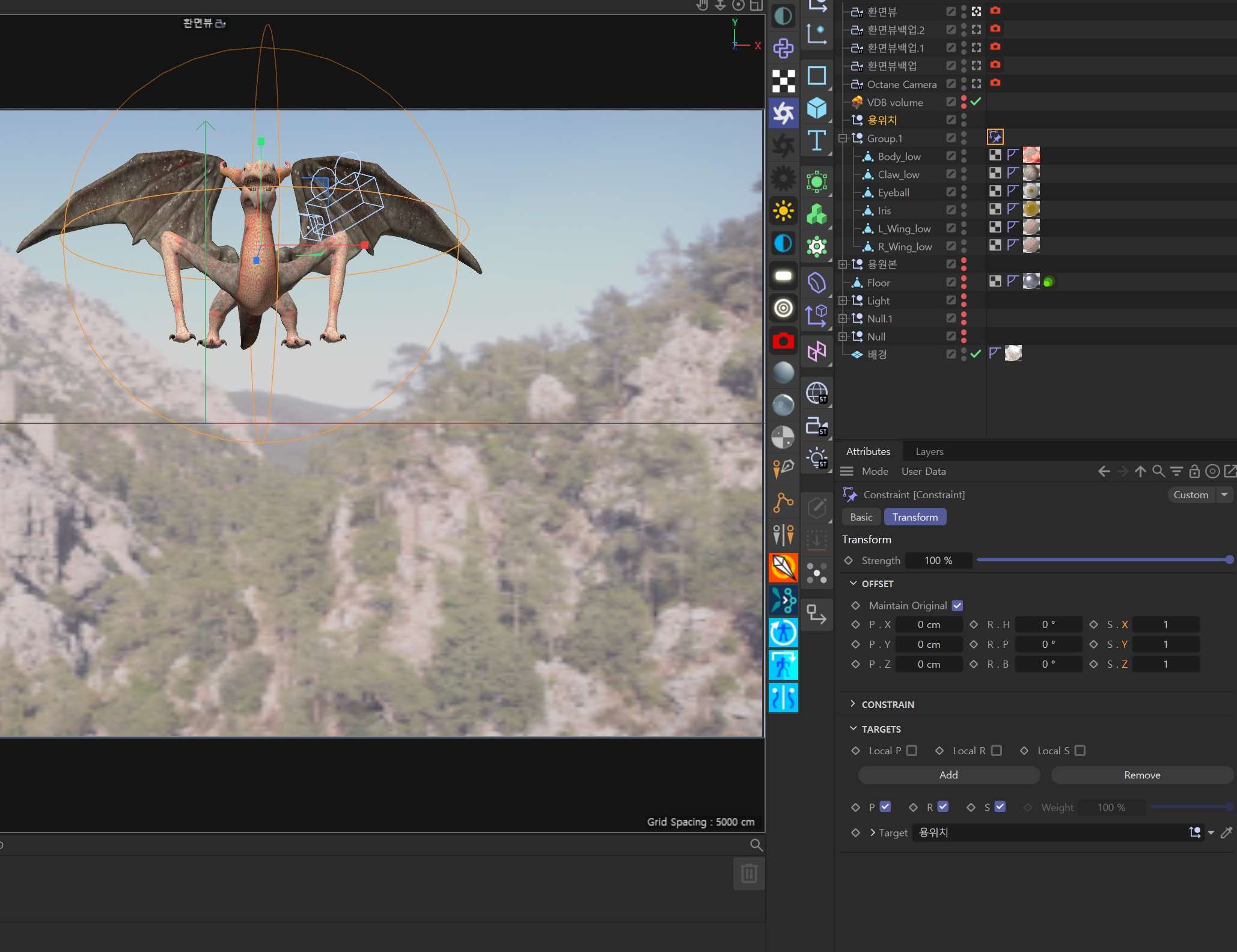Adjust the Strength slider
1237x952 pixels.
1104,560
